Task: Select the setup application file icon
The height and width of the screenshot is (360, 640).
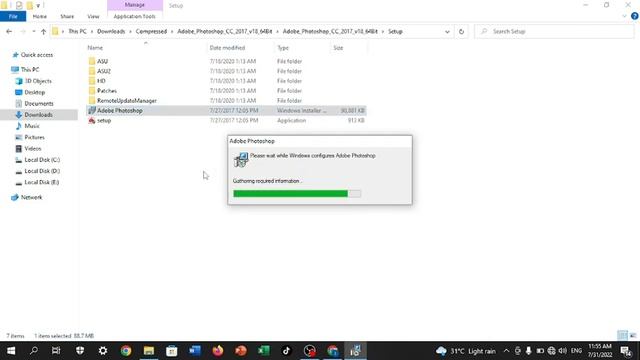Action: pyautogui.click(x=92, y=120)
